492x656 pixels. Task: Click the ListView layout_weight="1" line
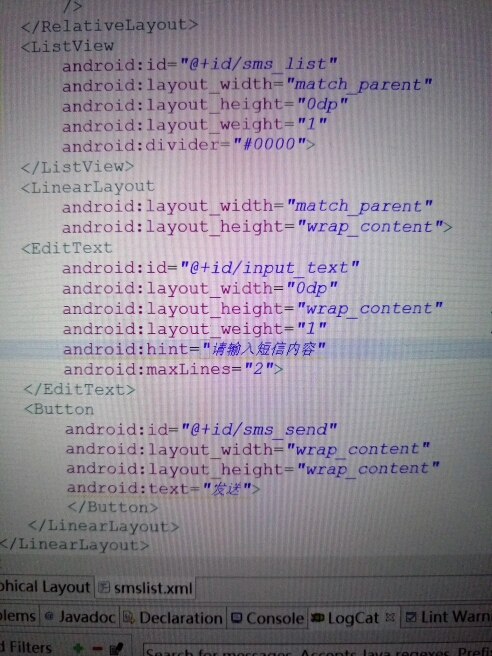[x=195, y=125]
